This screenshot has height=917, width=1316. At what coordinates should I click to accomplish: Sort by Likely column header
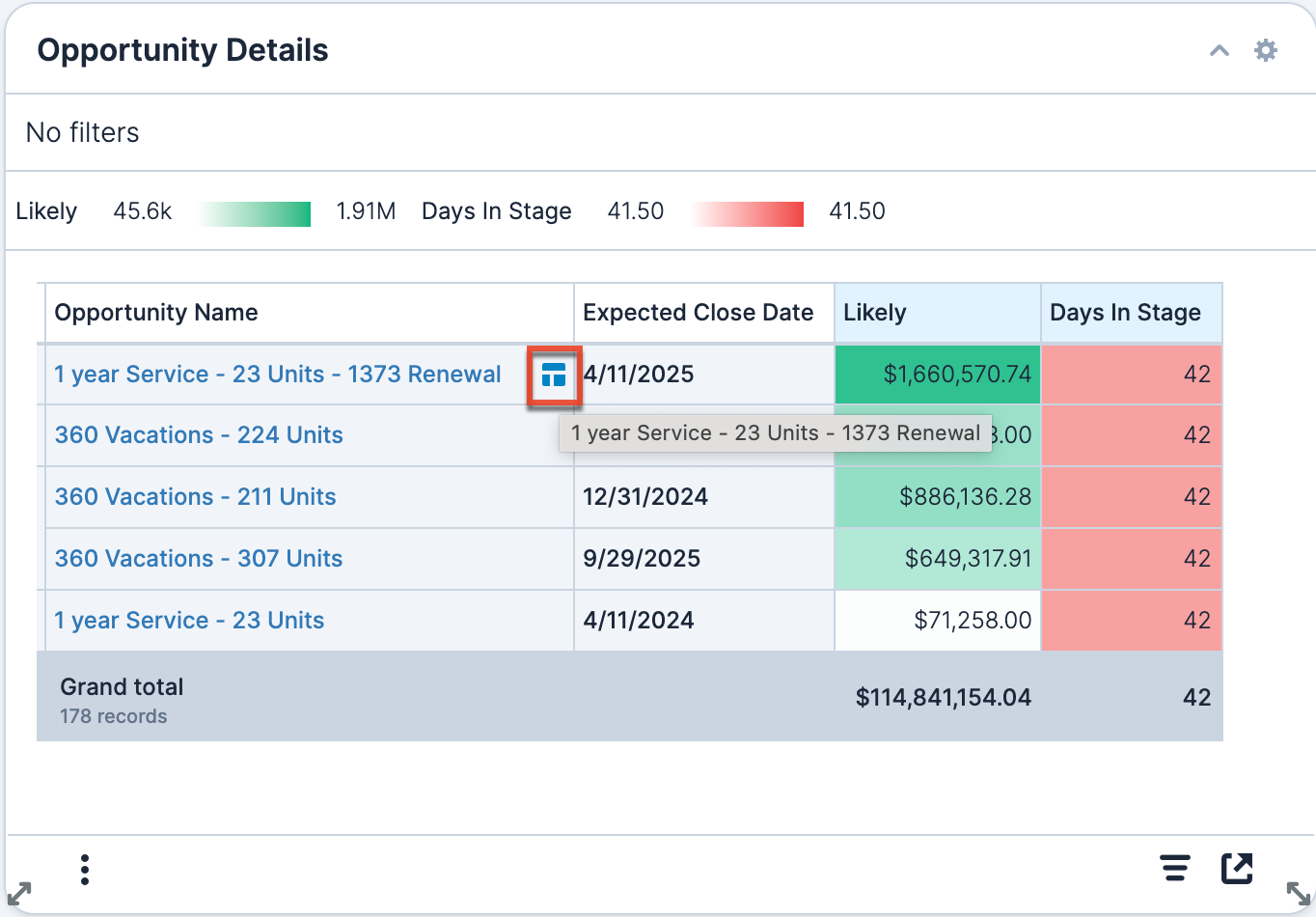(x=875, y=313)
